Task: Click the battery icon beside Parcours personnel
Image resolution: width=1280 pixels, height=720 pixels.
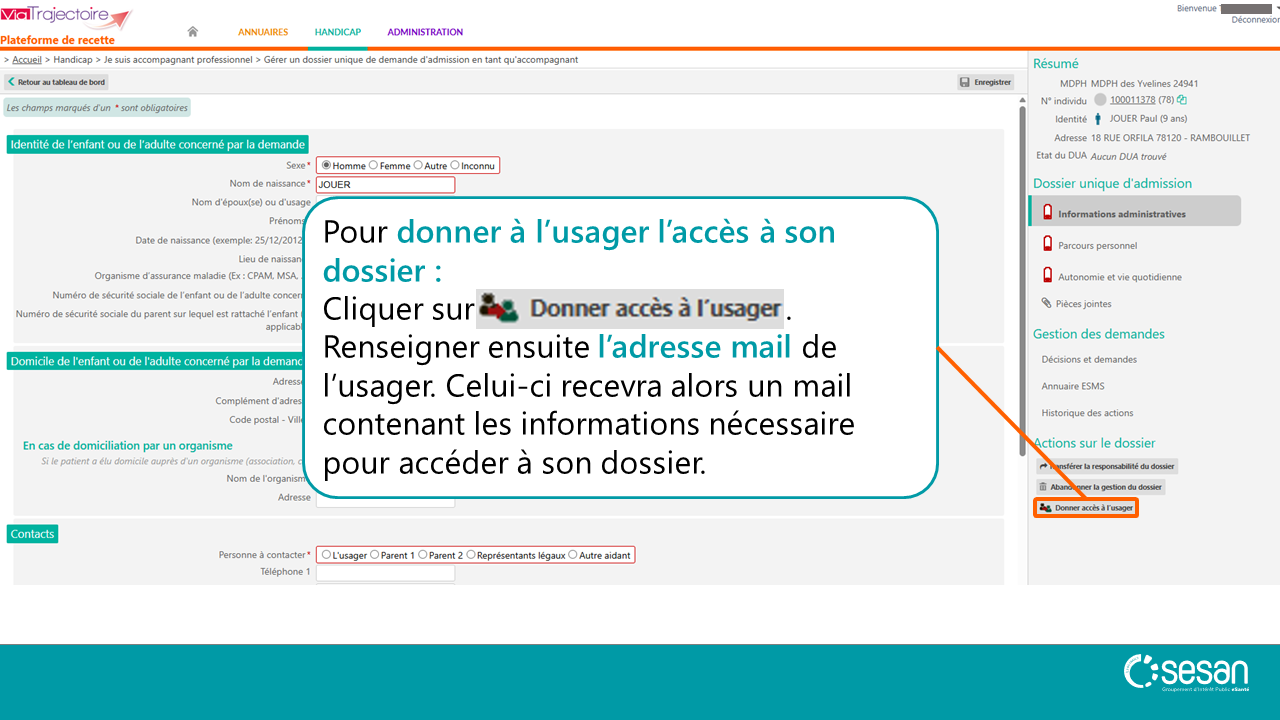Action: coord(1047,245)
